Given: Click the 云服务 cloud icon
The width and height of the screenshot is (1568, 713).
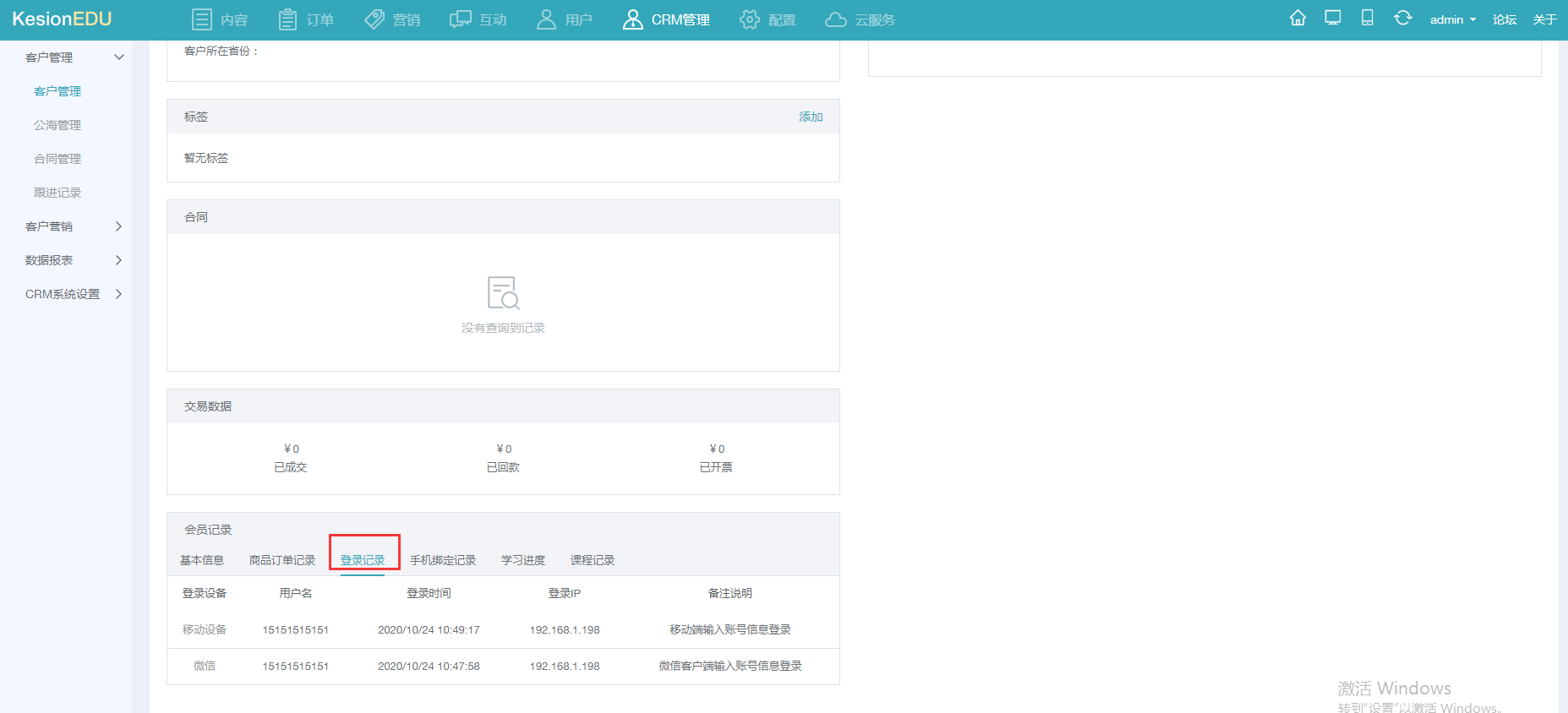Looking at the screenshot, I should (x=835, y=19).
